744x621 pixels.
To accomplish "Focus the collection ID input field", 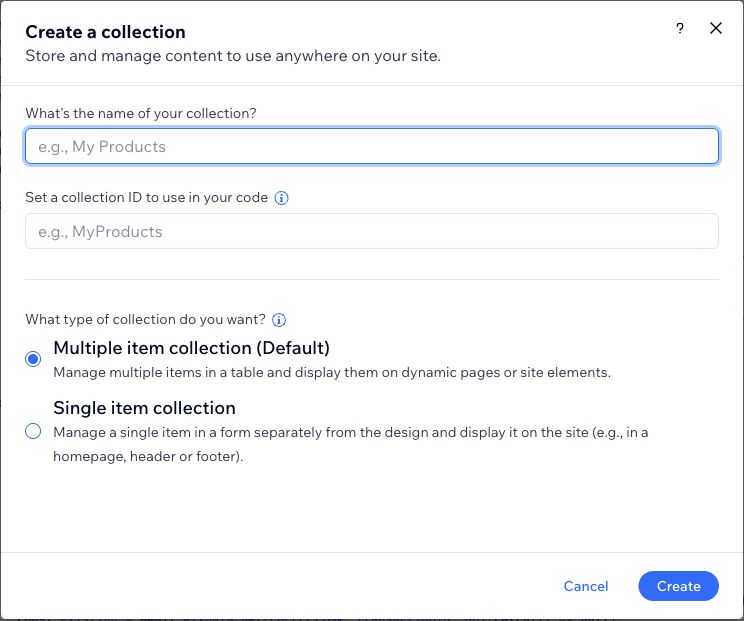I will click(x=372, y=231).
